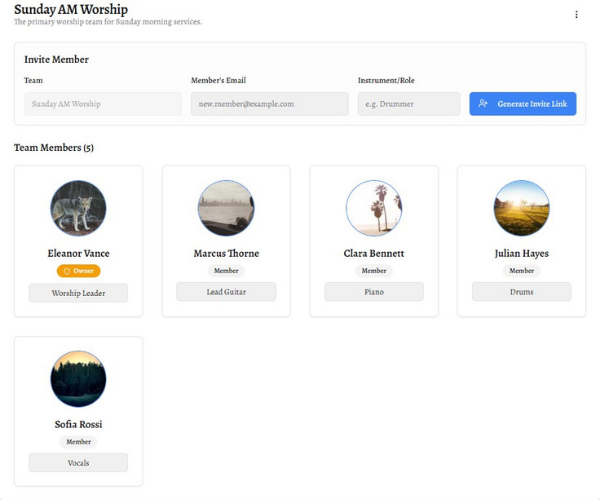This screenshot has height=500, width=600.
Task: Select the Worship Leader role tag
Action: 78,293
